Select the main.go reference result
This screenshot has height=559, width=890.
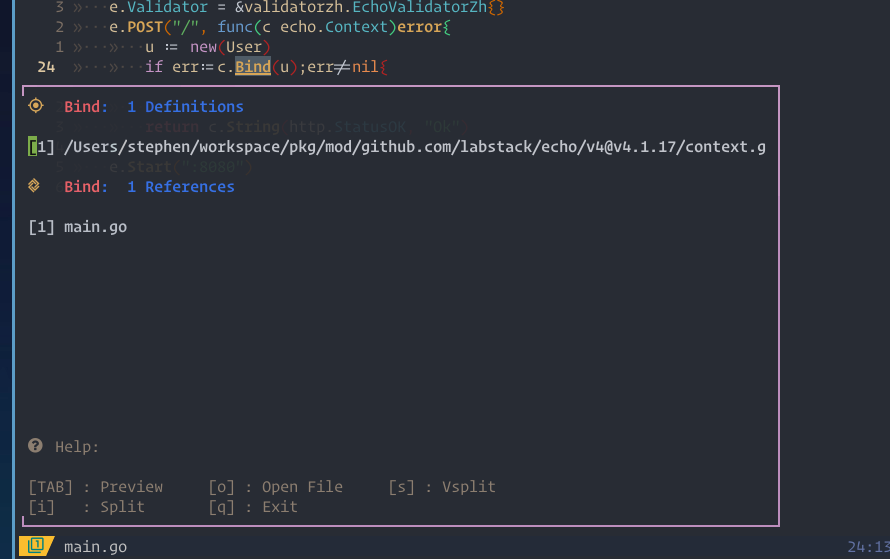(95, 227)
